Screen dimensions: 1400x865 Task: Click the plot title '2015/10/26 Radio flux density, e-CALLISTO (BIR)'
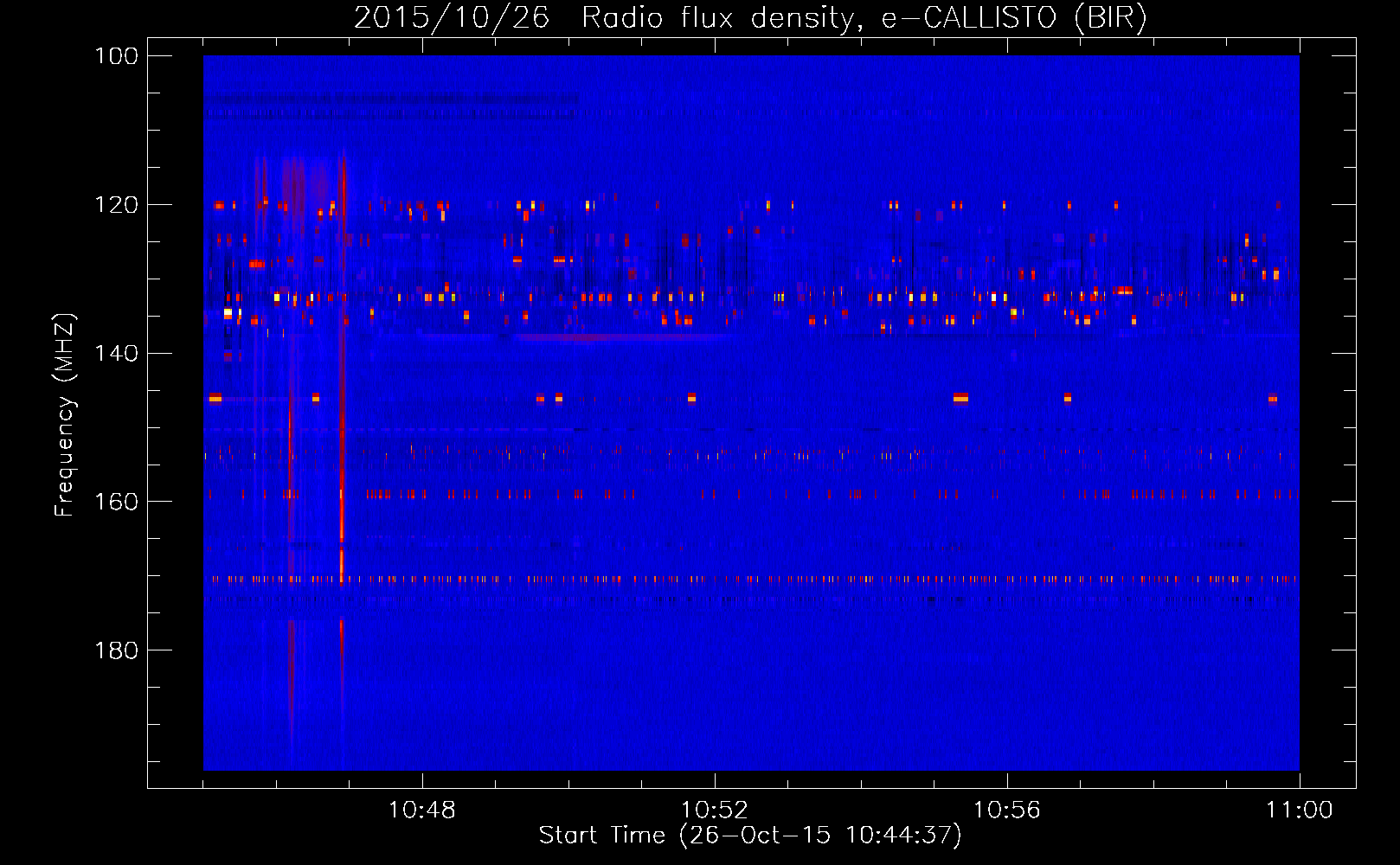[x=750, y=17]
